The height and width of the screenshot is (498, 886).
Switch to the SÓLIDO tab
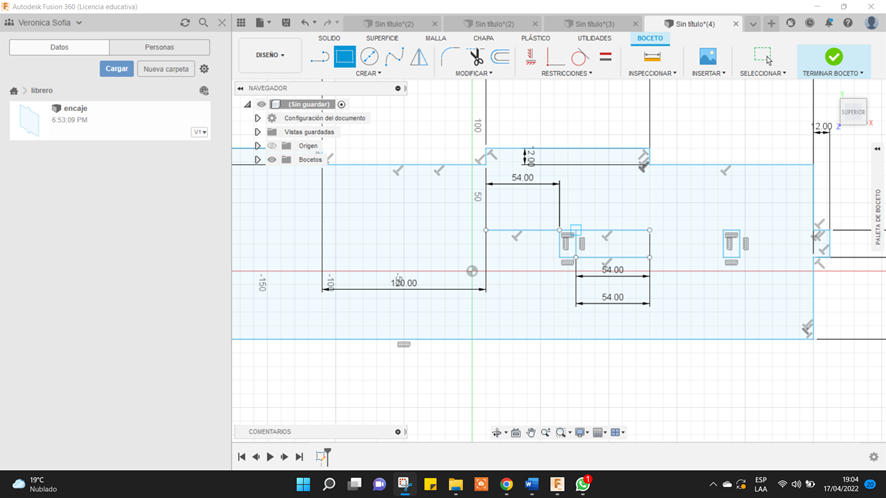tap(329, 38)
